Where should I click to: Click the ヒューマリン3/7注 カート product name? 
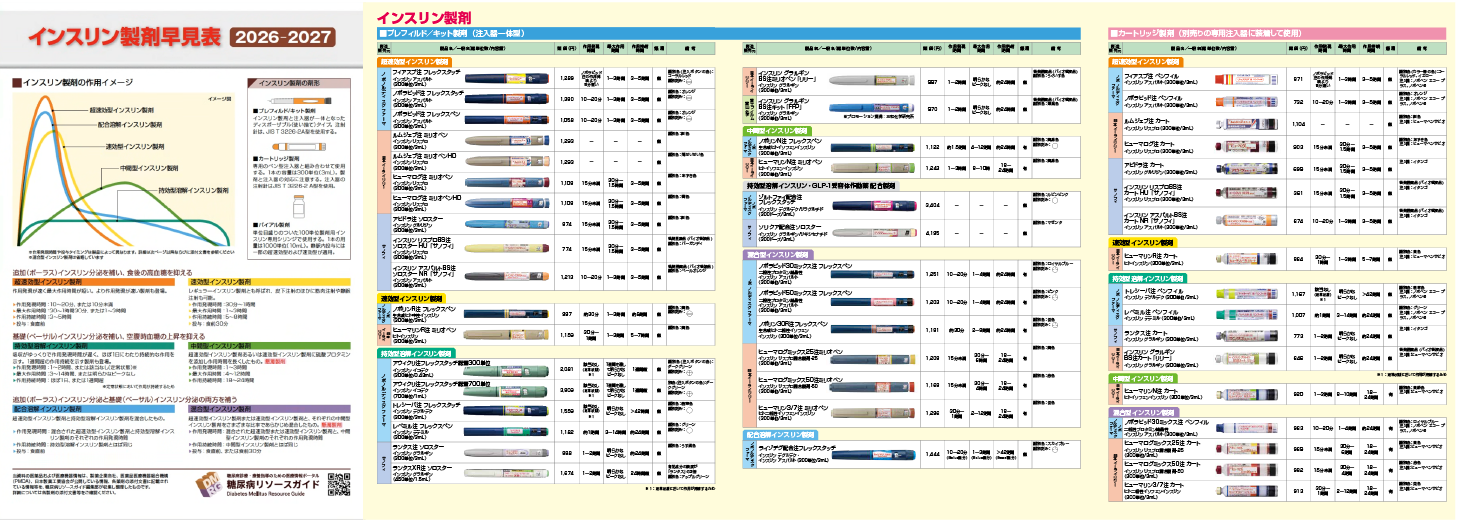click(x=1154, y=485)
